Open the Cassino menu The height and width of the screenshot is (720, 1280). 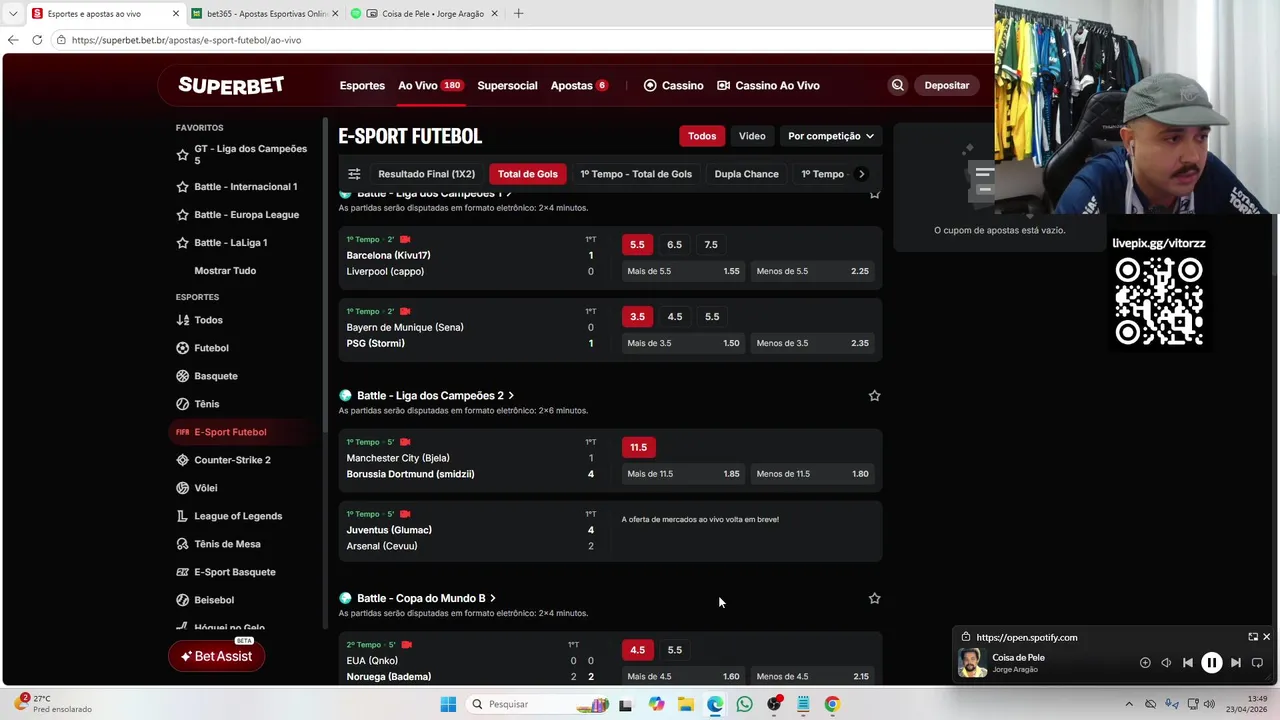(x=673, y=86)
